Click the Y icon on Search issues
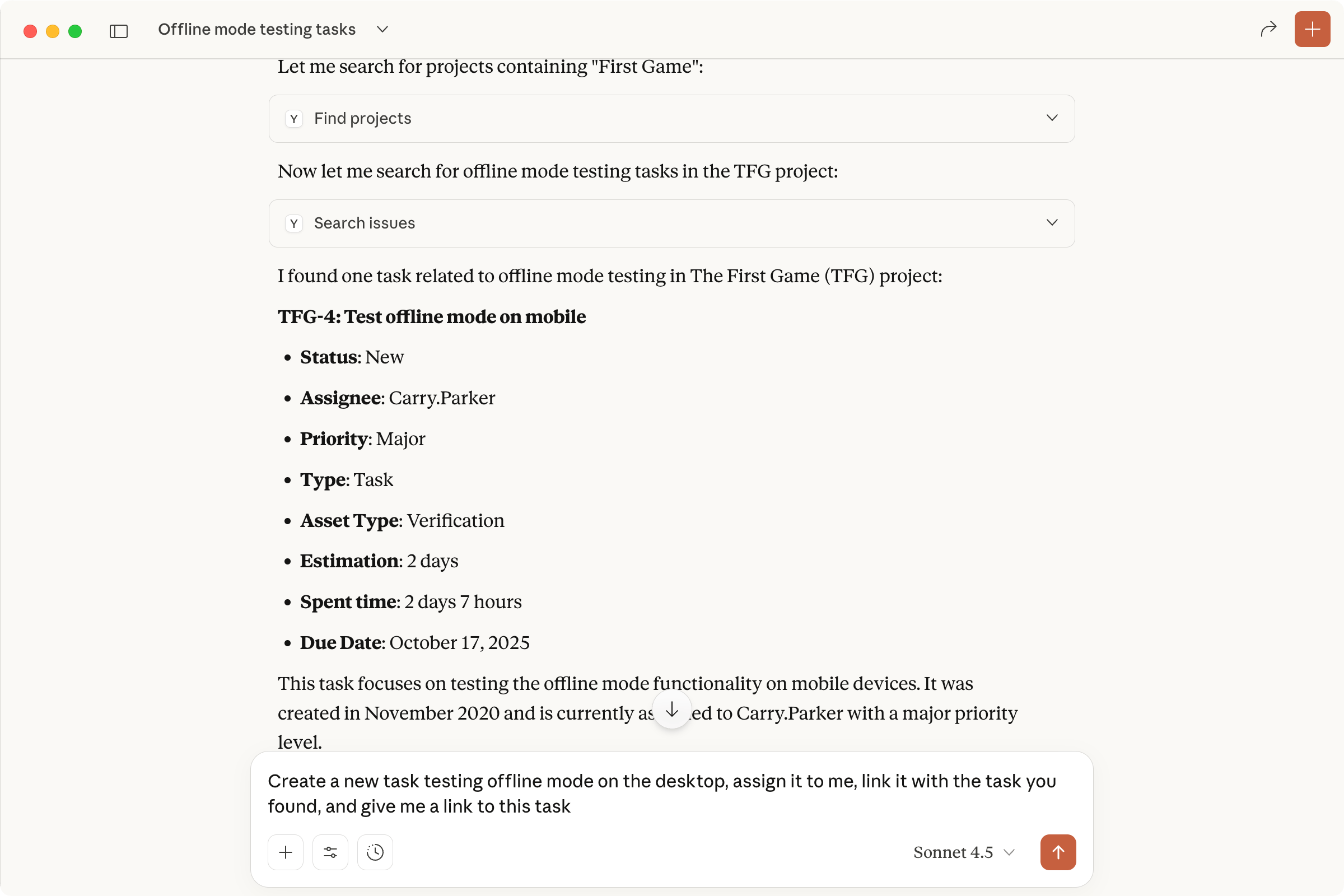Image resolution: width=1344 pixels, height=896 pixels. (293, 223)
